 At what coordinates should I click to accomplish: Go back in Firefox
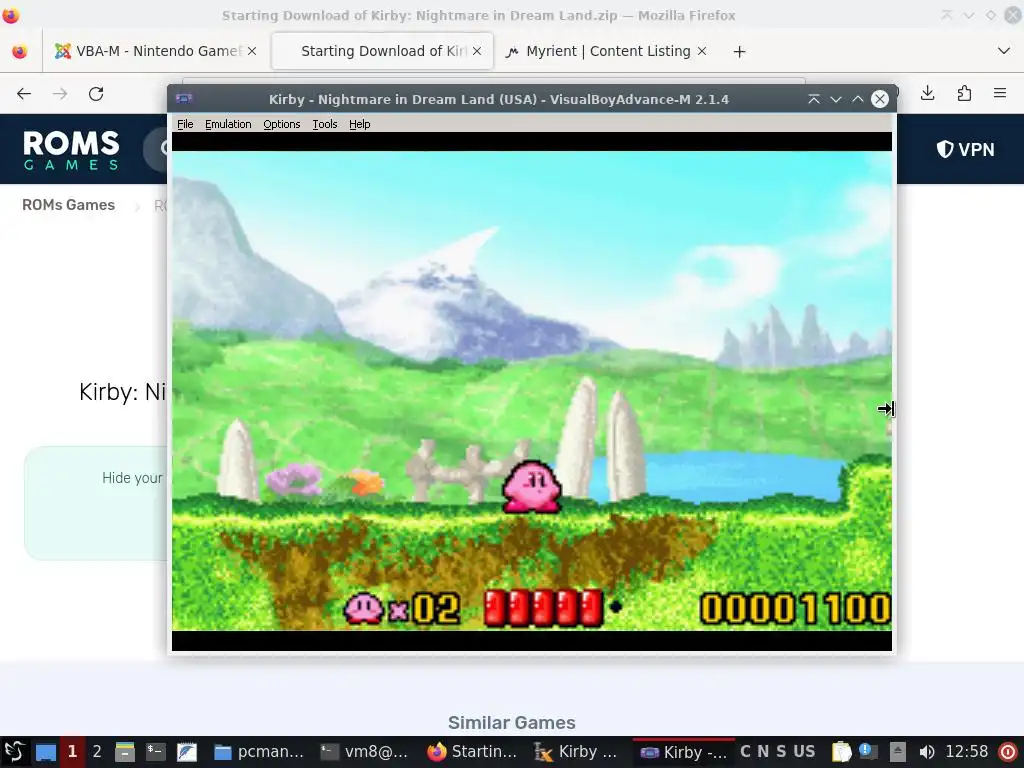pyautogui.click(x=24, y=94)
